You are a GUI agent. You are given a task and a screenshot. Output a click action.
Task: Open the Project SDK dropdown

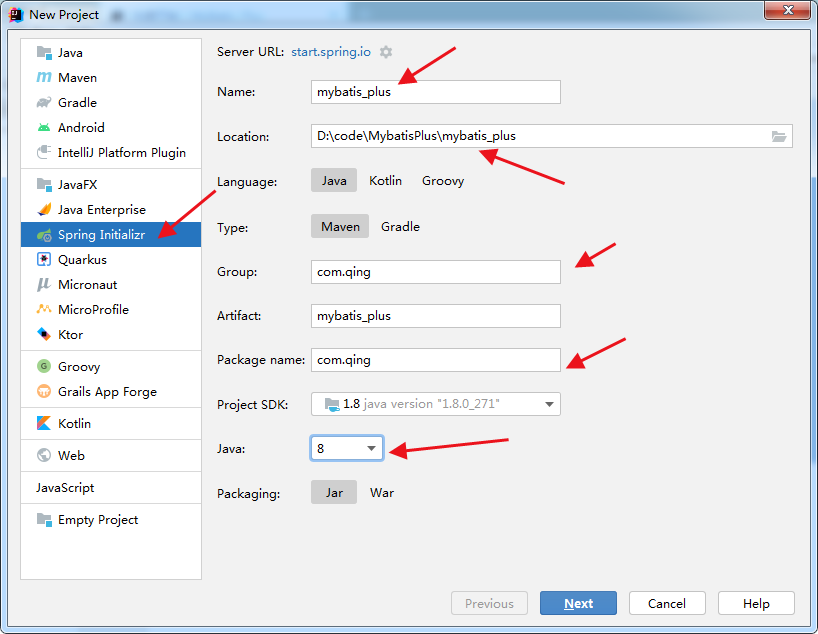pos(436,404)
